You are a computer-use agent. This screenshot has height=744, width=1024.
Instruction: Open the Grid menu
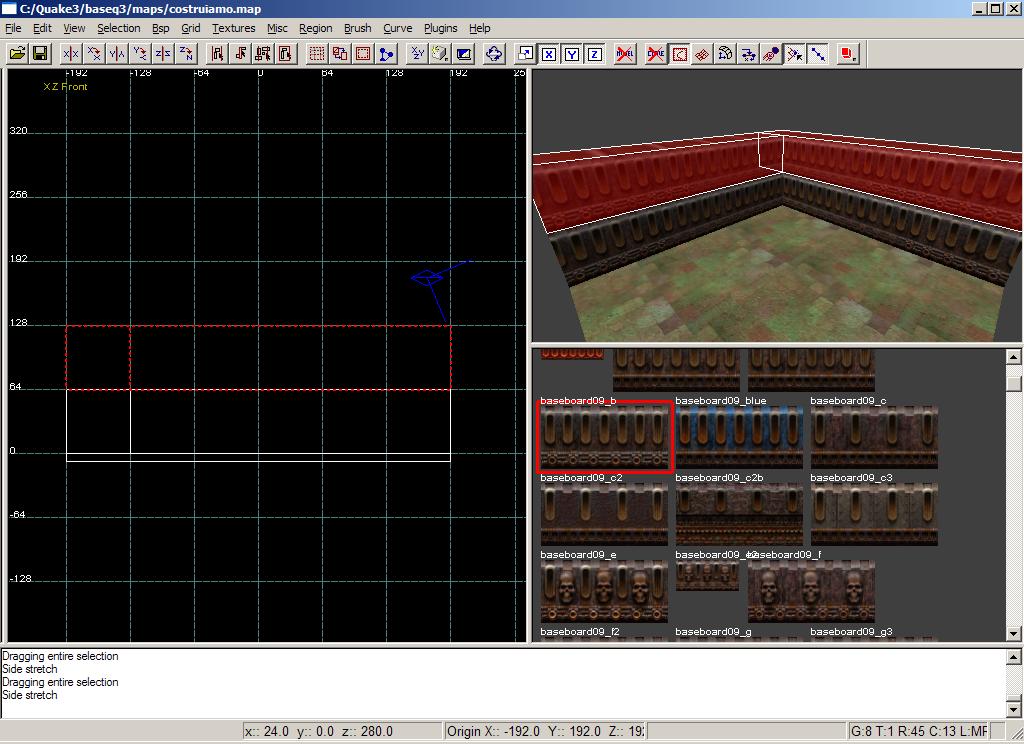tap(191, 28)
